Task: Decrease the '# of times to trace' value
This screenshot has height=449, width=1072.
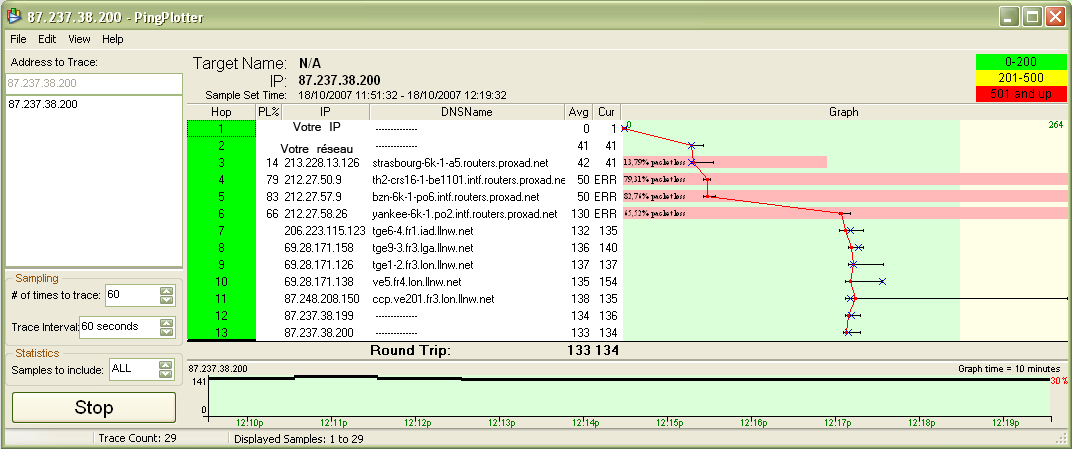Action: [x=166, y=300]
